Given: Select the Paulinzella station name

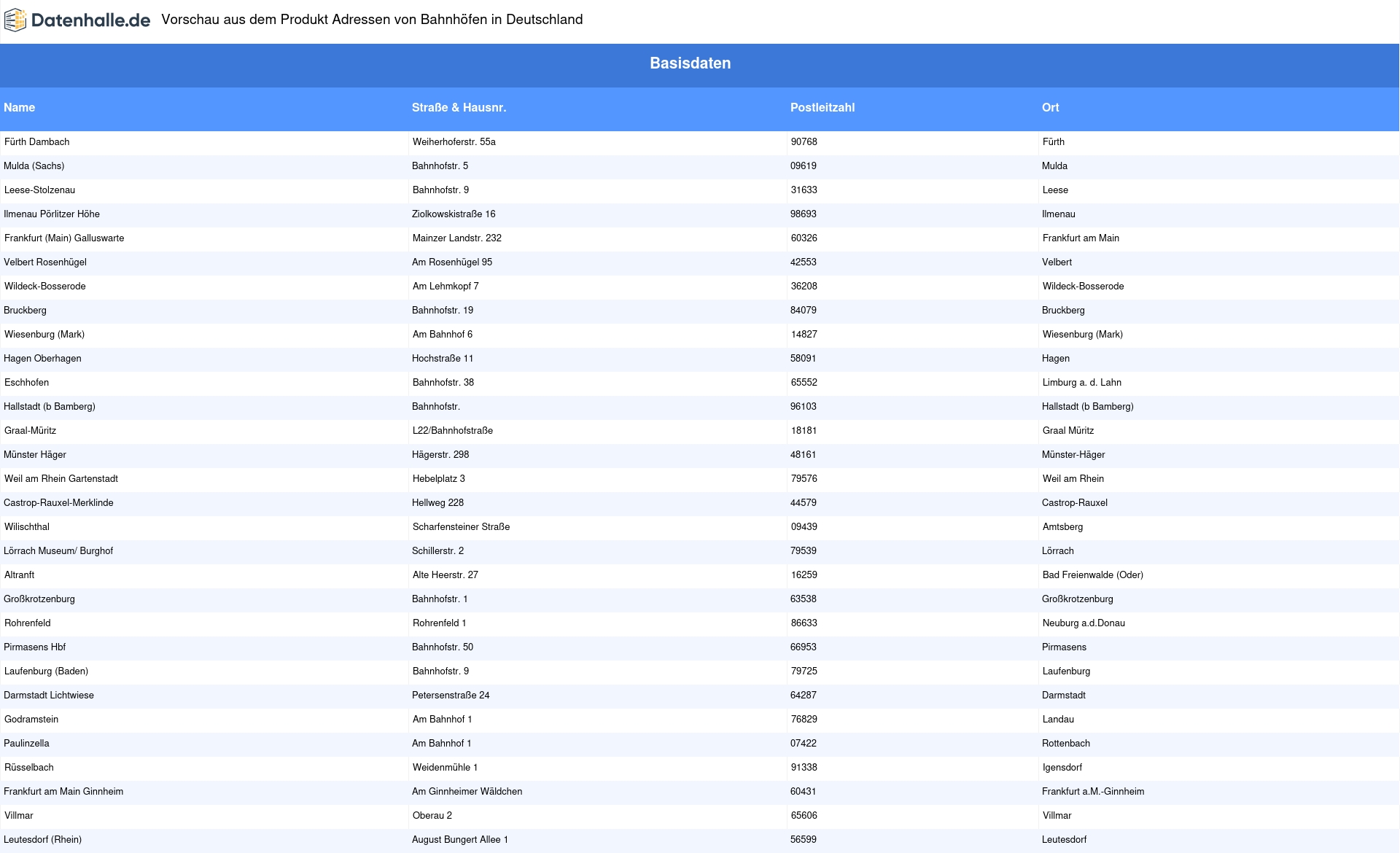Looking at the screenshot, I should pyautogui.click(x=27, y=744).
